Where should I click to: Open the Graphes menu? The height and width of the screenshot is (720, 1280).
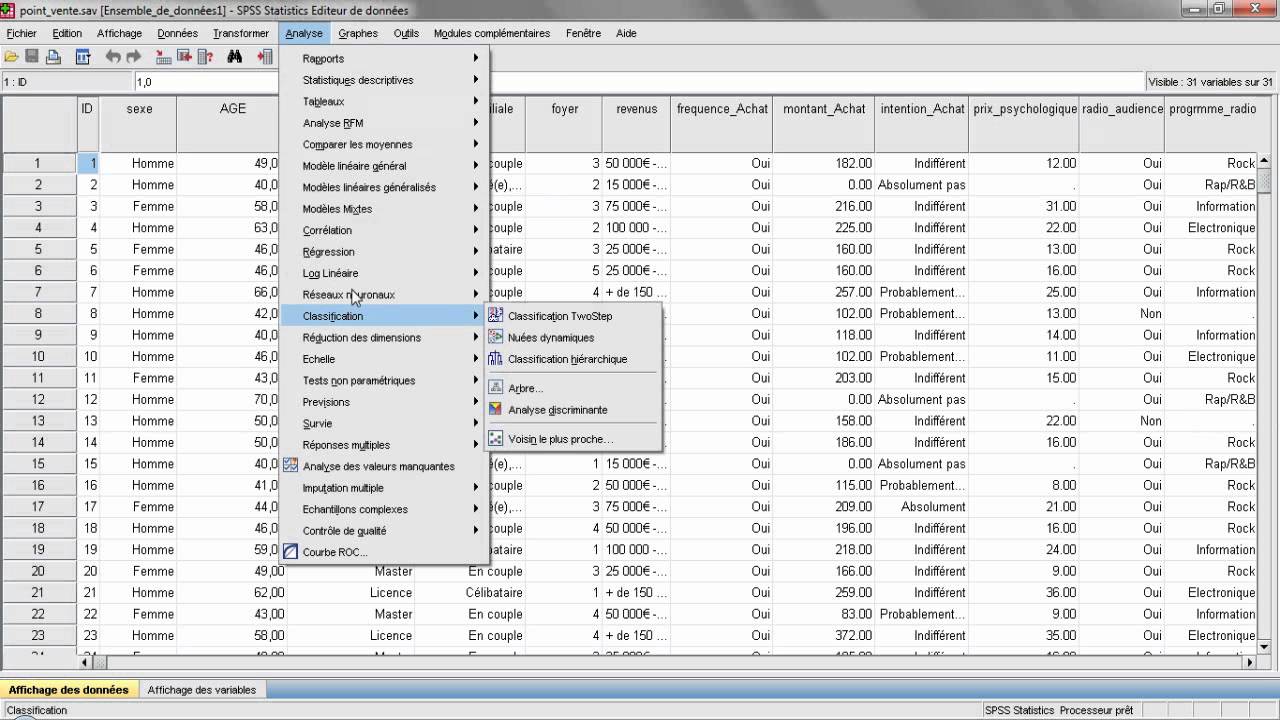[x=358, y=33]
